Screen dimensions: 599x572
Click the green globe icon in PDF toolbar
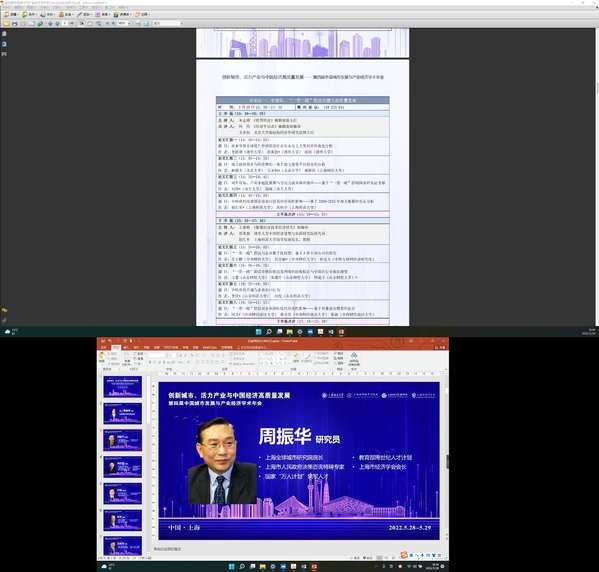tap(40, 23)
